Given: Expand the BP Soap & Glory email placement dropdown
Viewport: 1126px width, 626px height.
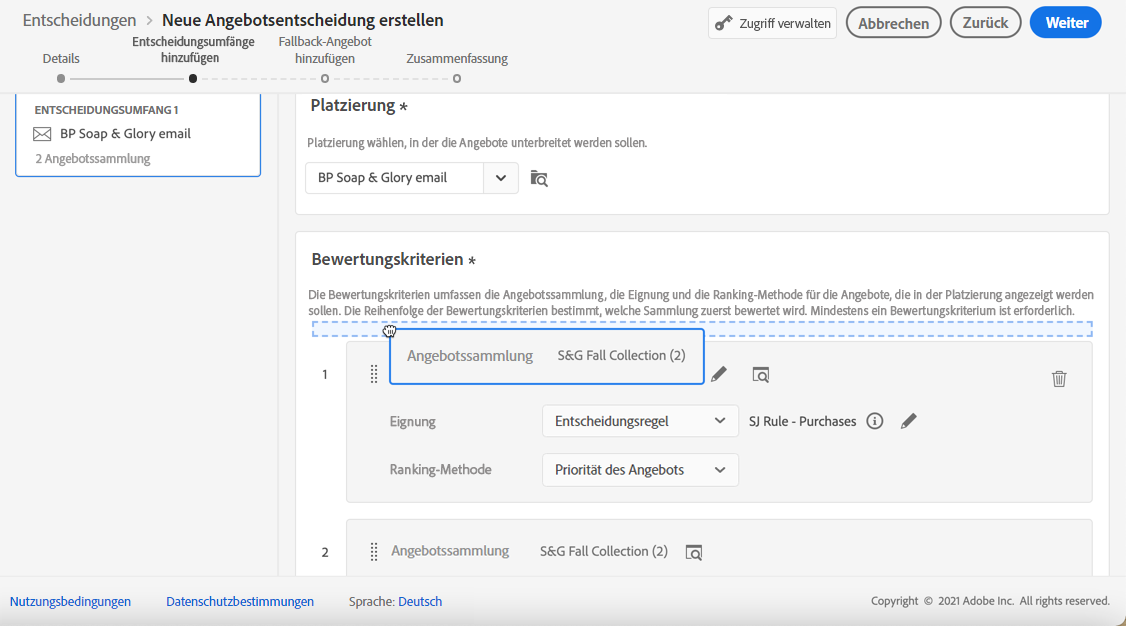Looking at the screenshot, I should point(501,178).
